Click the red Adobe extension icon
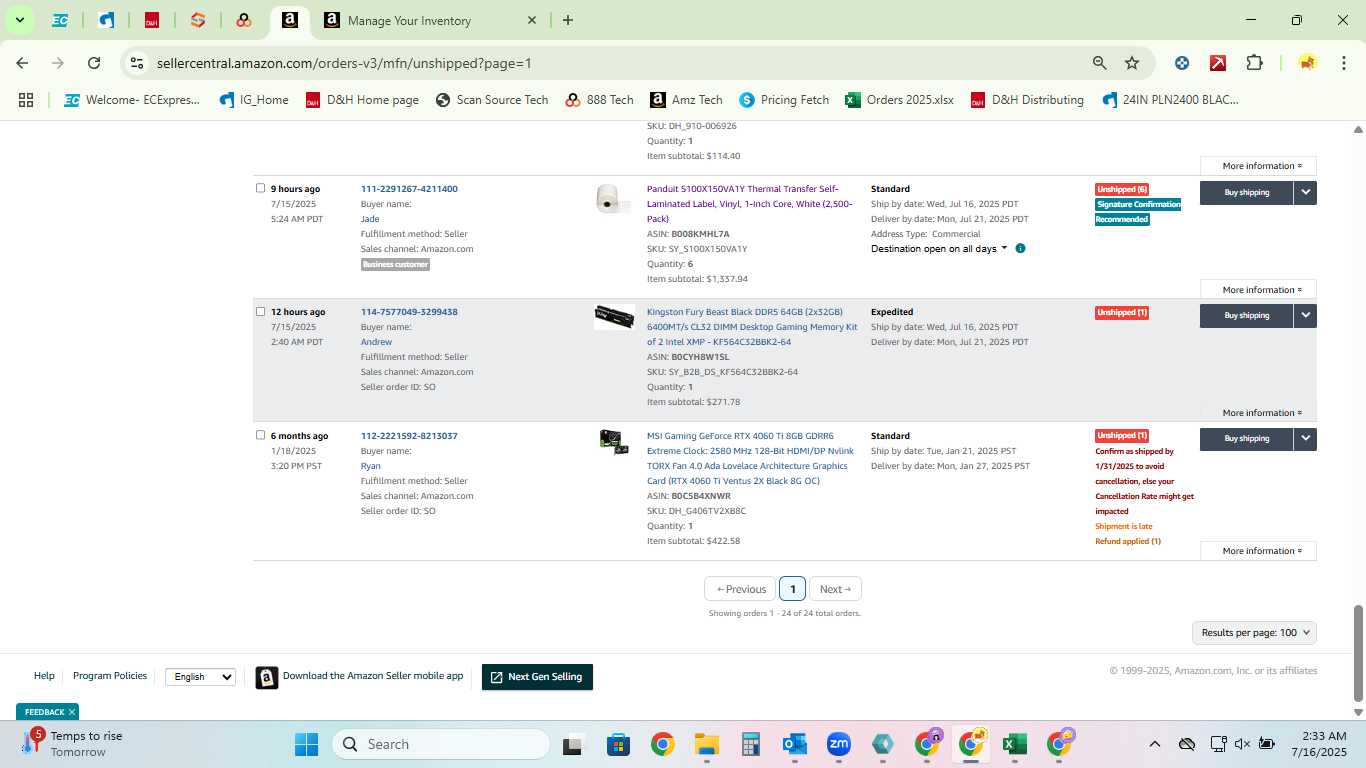1366x768 pixels. tap(1218, 63)
